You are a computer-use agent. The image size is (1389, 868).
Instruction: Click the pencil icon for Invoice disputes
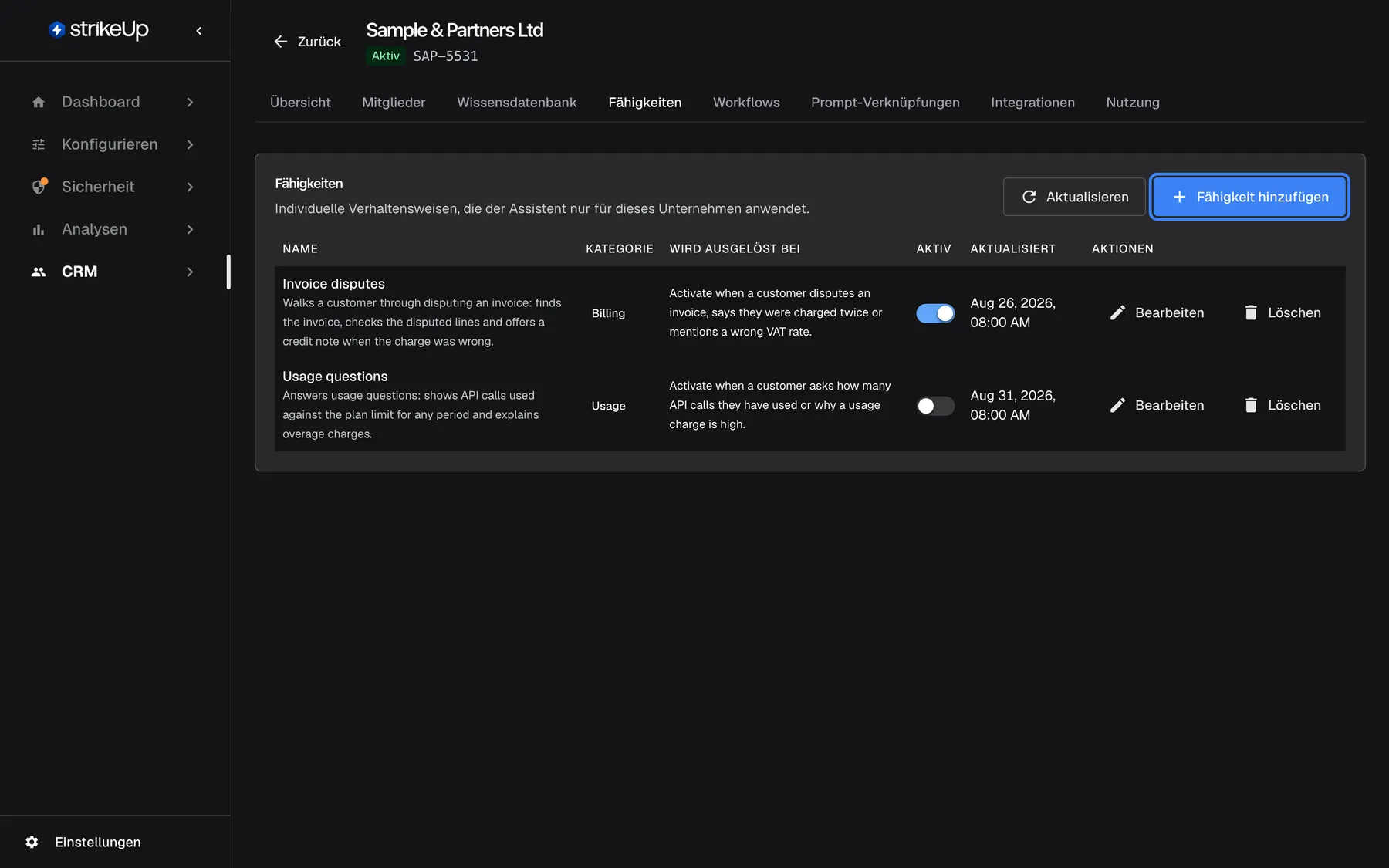click(1117, 312)
